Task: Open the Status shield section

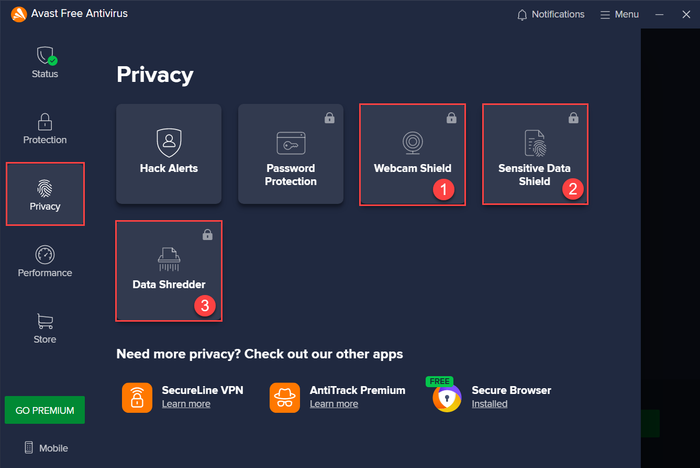Action: tap(45, 62)
